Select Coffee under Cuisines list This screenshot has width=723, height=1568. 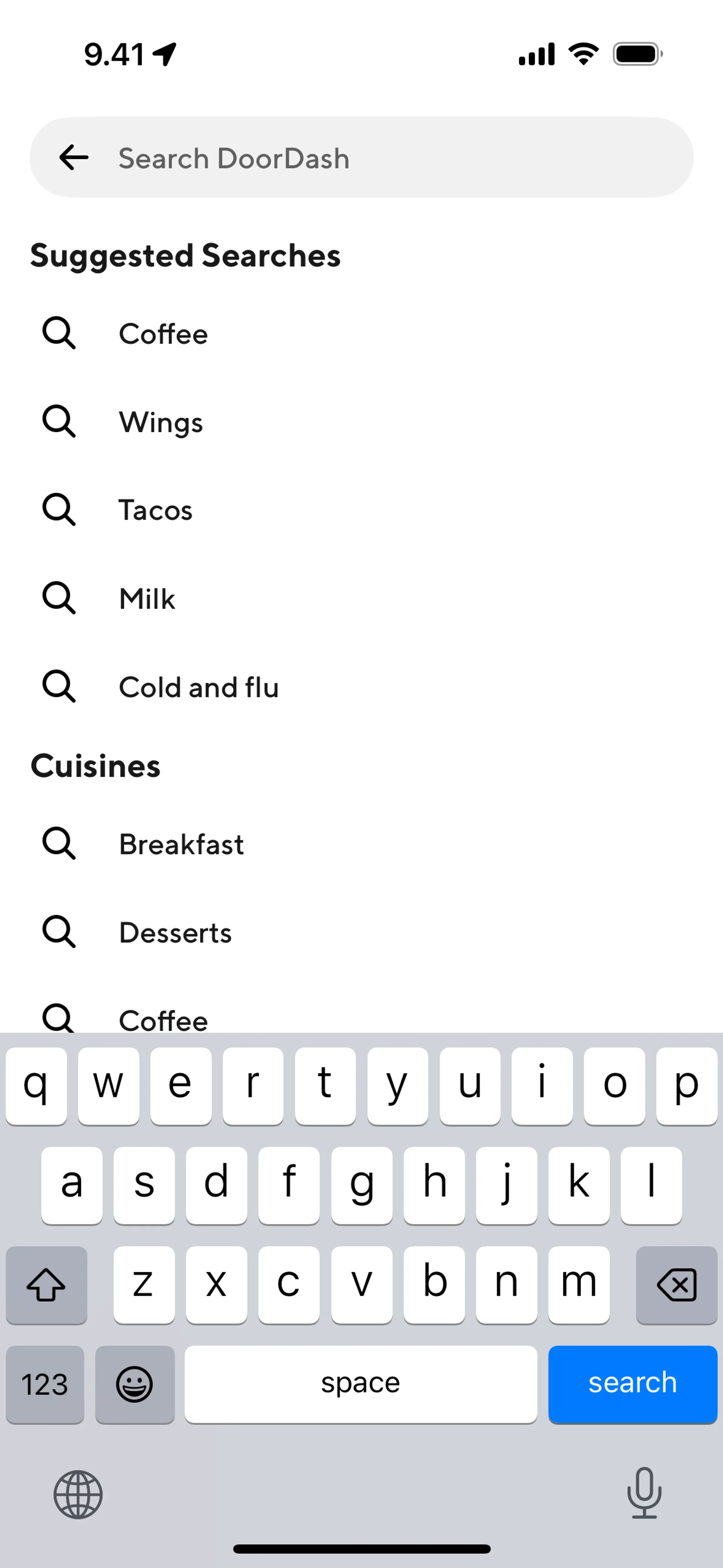click(x=163, y=1019)
